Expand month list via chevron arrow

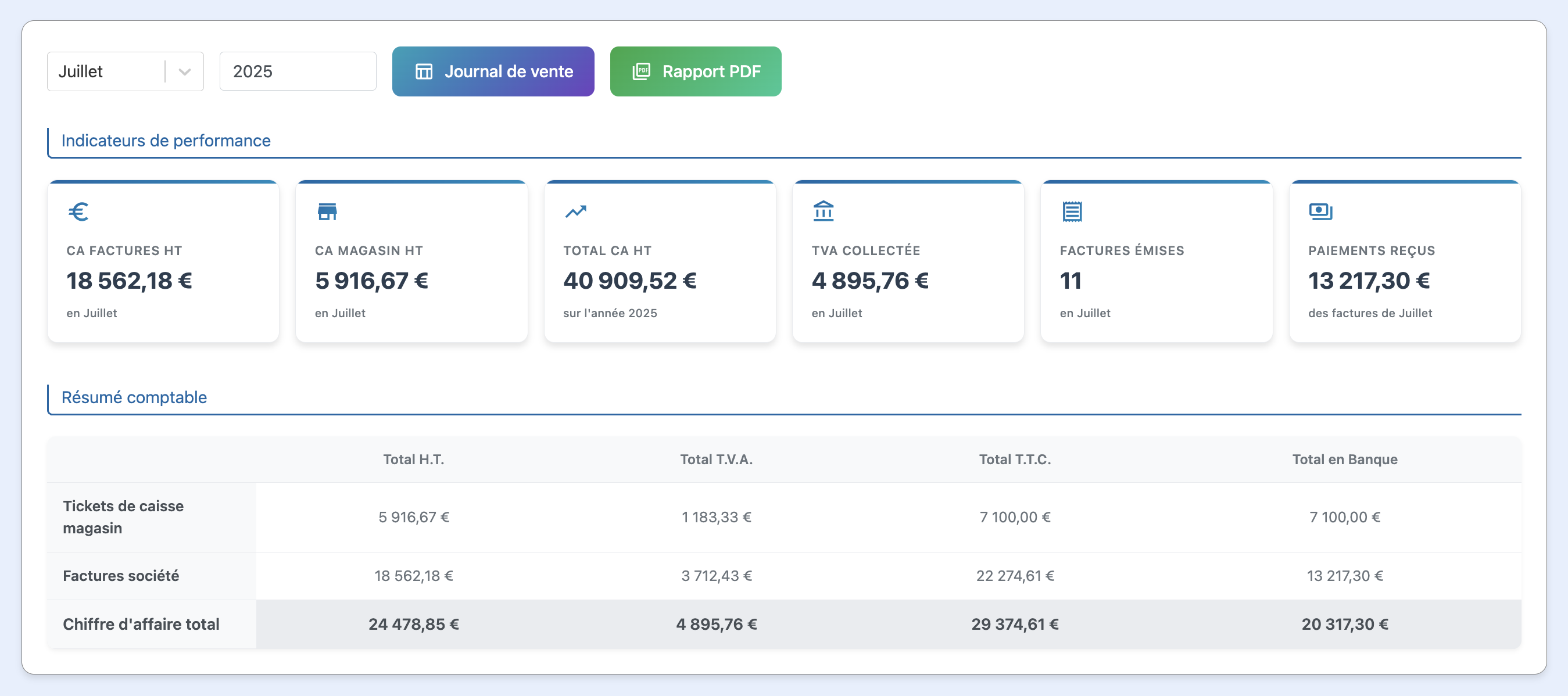185,72
